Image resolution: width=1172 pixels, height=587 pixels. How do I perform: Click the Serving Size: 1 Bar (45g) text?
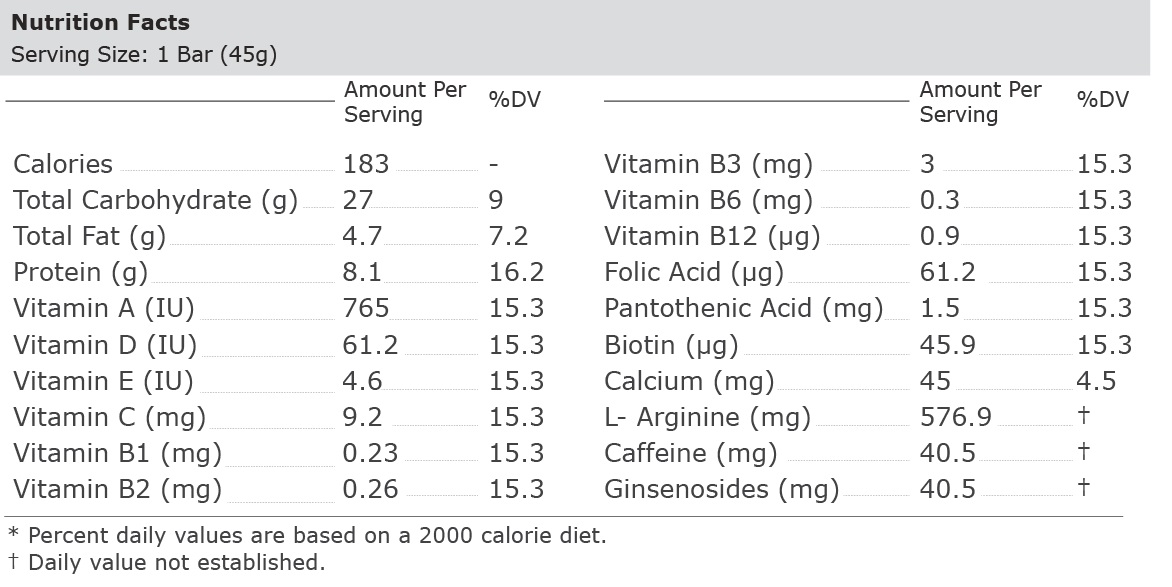144,55
